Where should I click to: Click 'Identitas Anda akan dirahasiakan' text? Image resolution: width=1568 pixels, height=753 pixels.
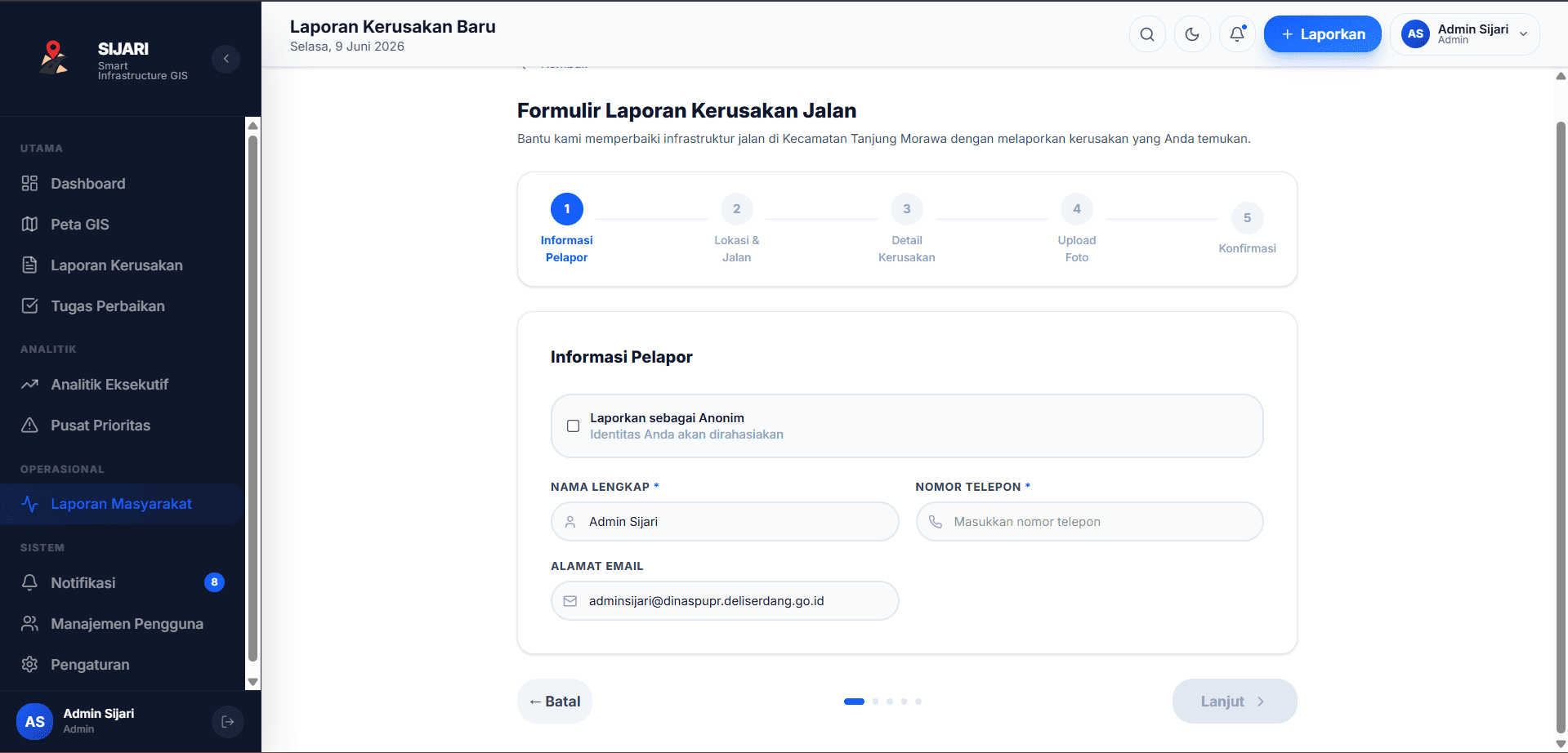pyautogui.click(x=686, y=434)
